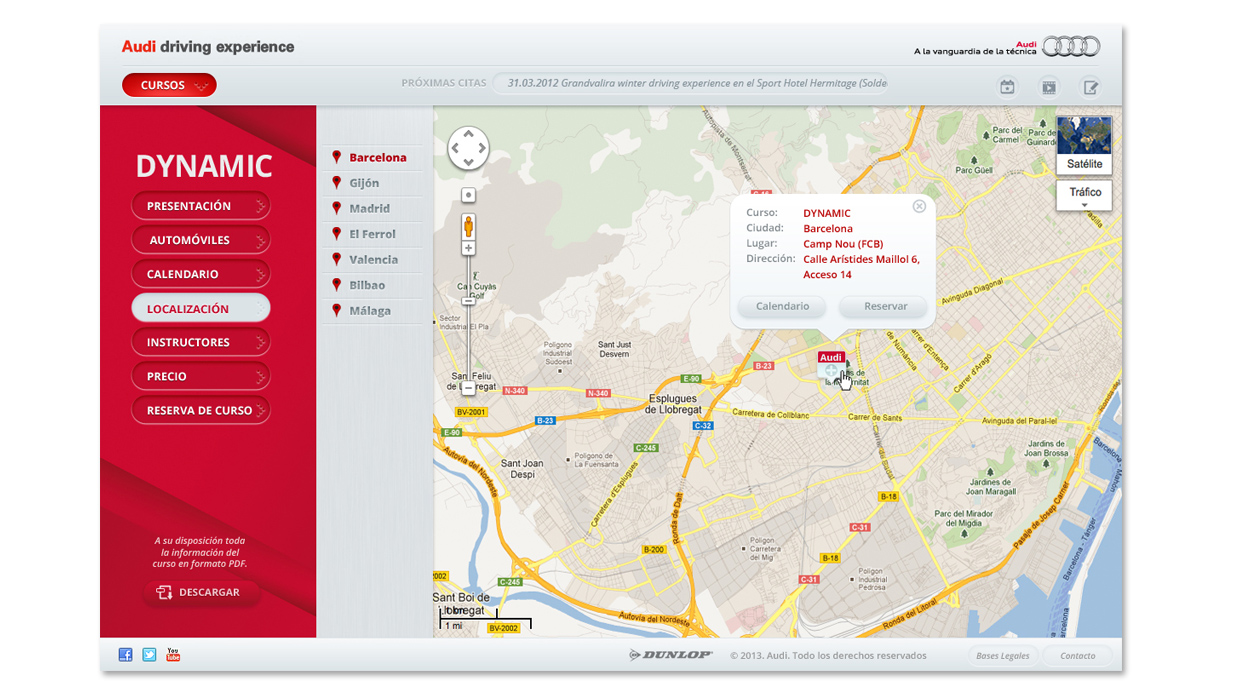
Task: Zoom out with the minus button
Action: coord(468,387)
